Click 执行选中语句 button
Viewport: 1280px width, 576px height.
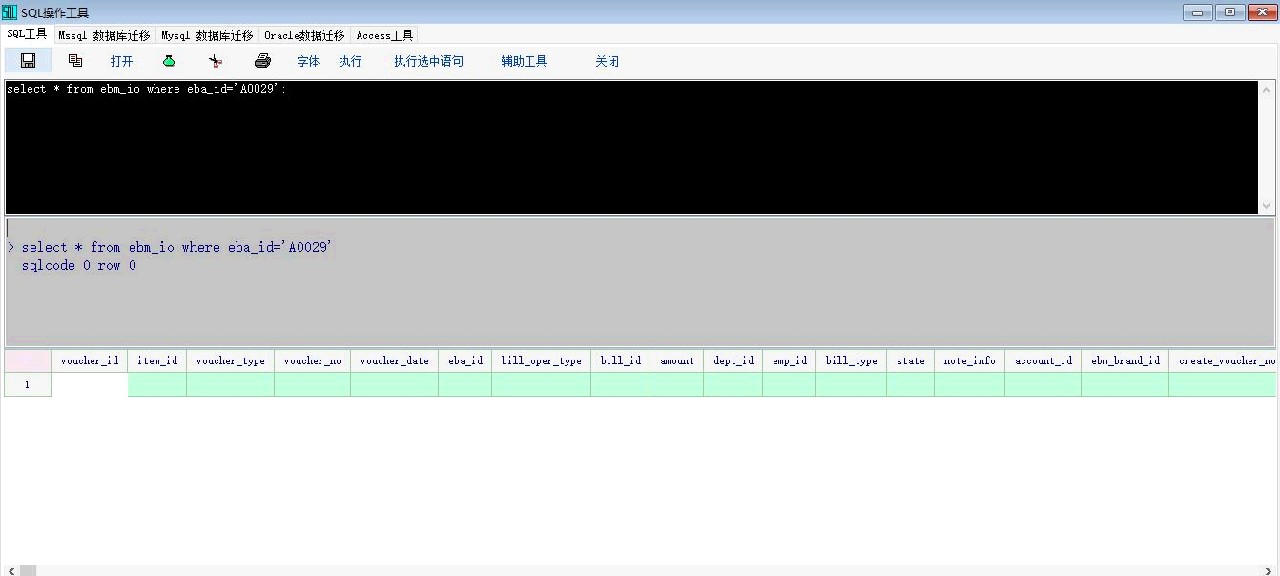(428, 61)
